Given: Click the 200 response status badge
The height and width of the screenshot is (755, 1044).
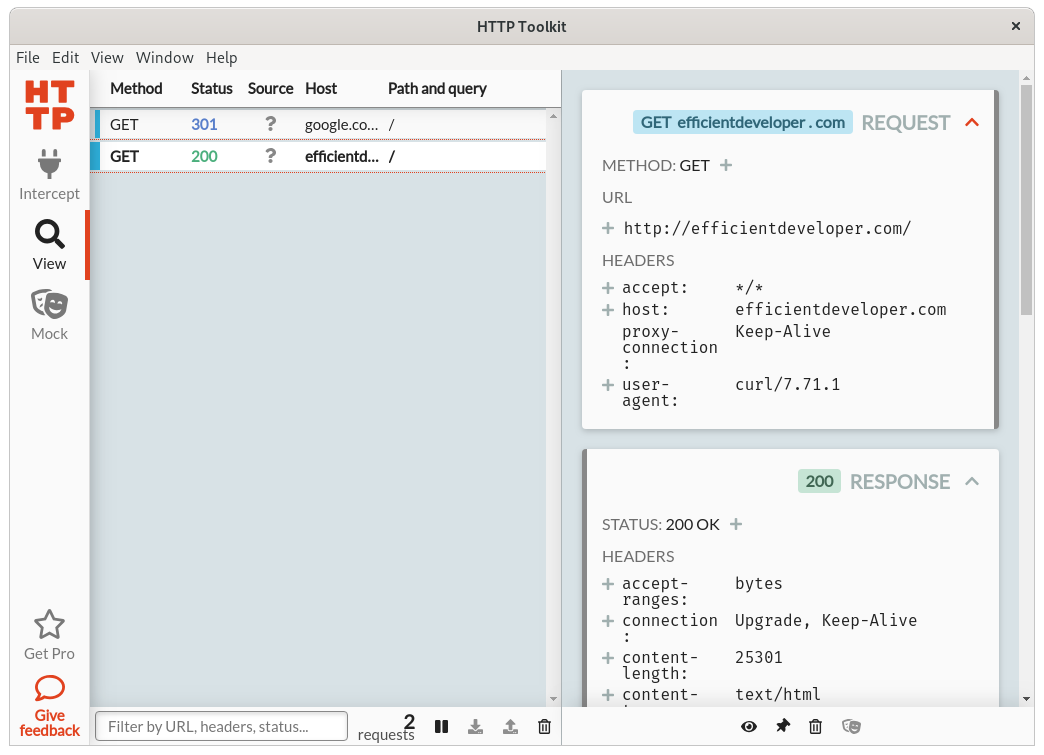Looking at the screenshot, I should [x=820, y=481].
